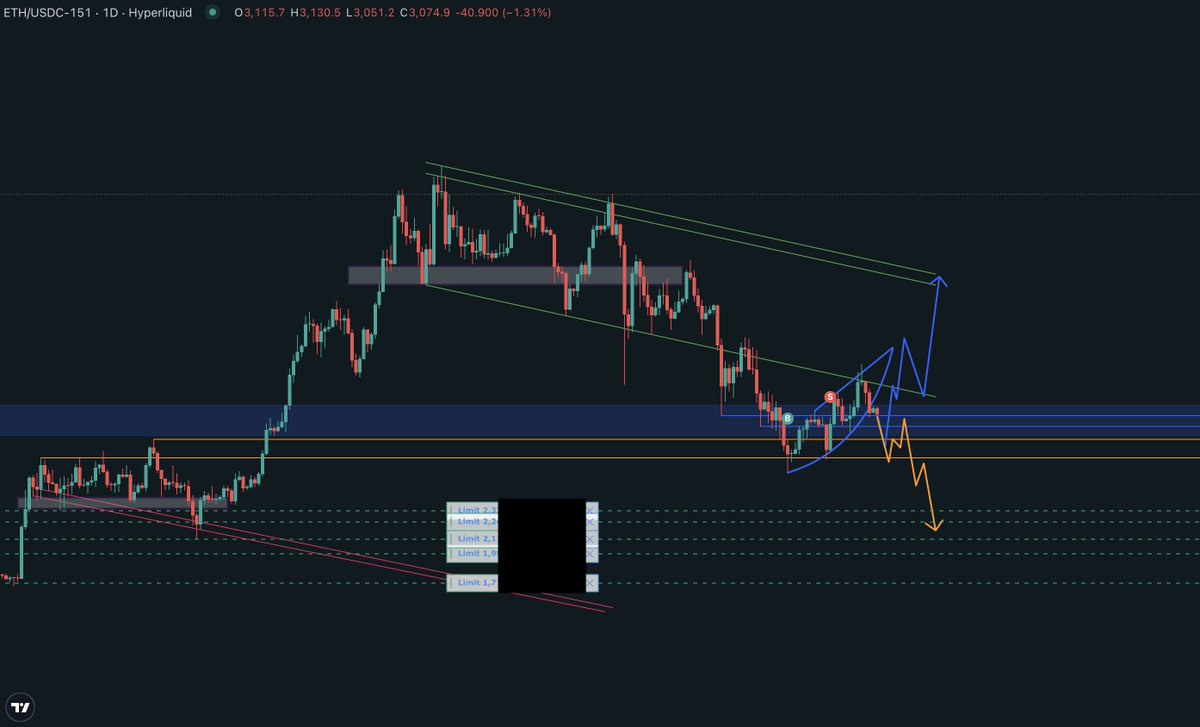Select the Limit 1,7 order label
Screen dimensions: 1200x727
coord(472,582)
